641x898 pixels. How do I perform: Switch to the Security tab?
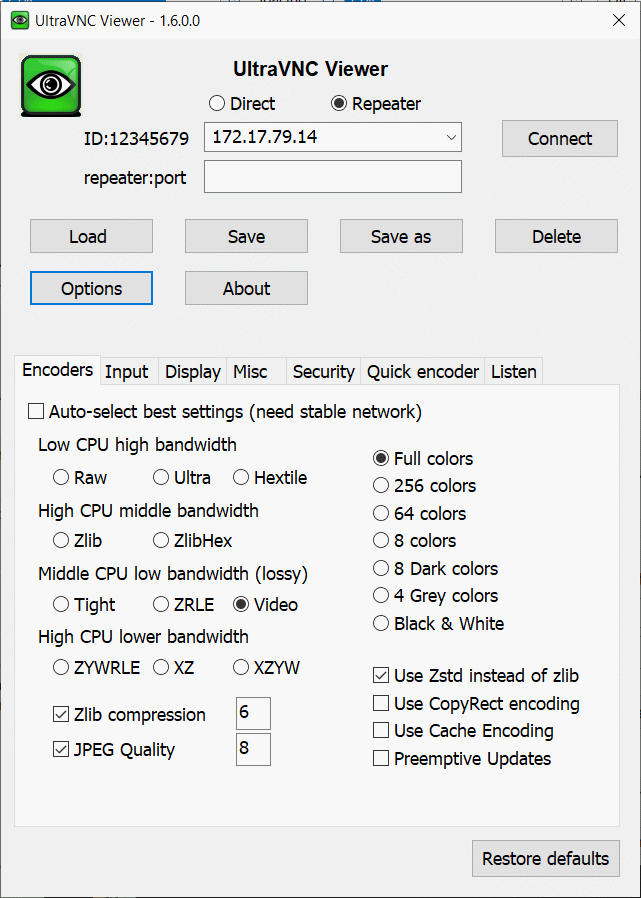323,372
